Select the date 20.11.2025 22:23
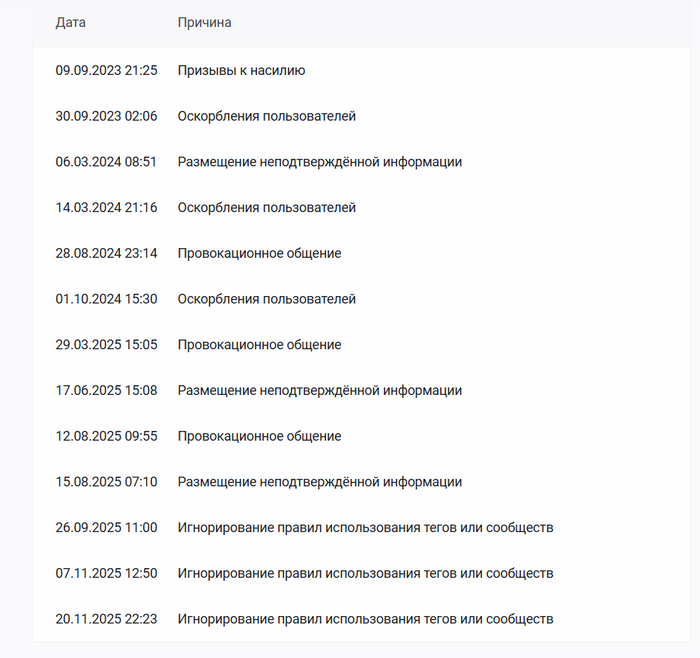The height and width of the screenshot is (658, 700). 106,619
